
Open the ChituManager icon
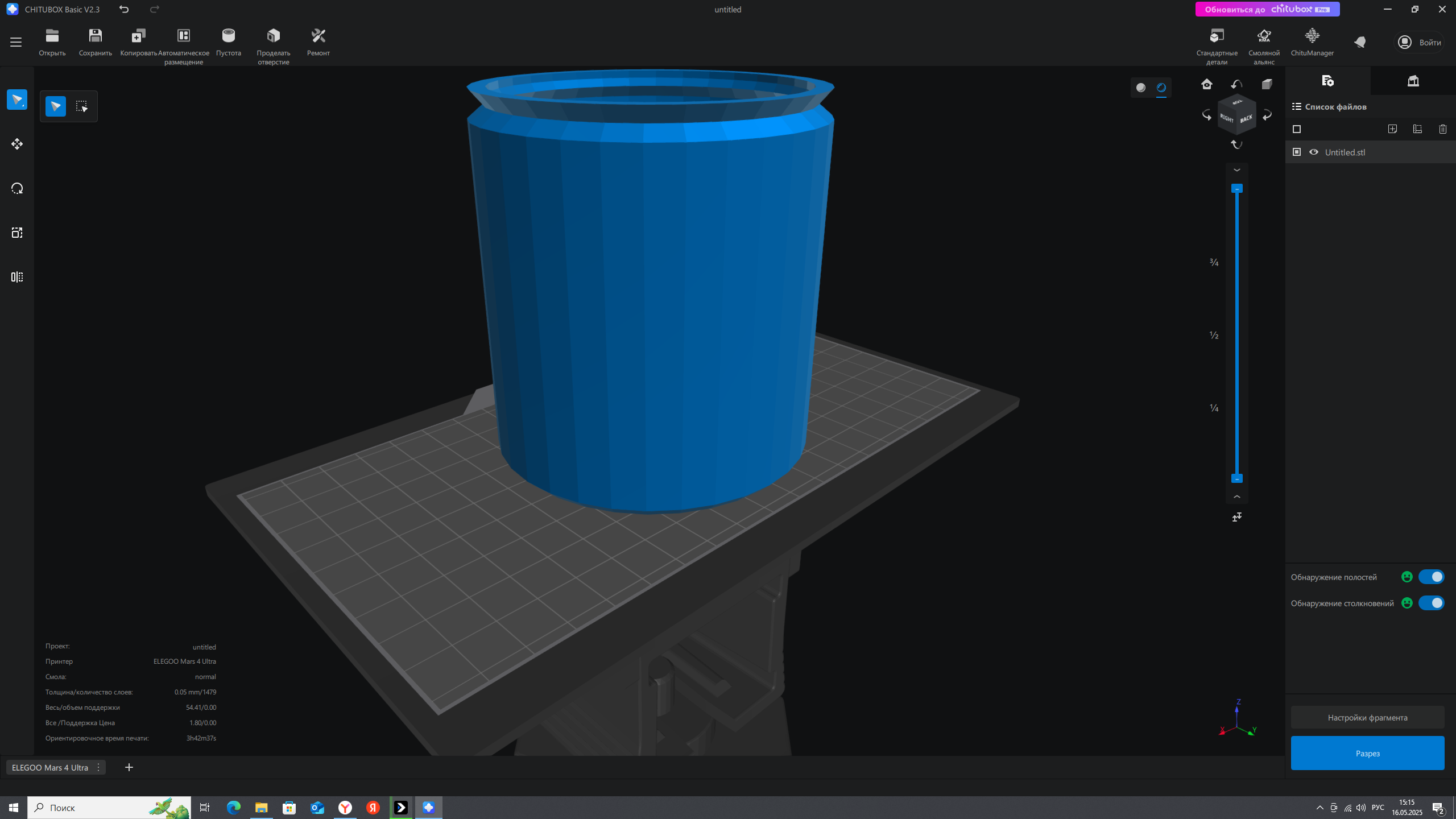[1312, 42]
